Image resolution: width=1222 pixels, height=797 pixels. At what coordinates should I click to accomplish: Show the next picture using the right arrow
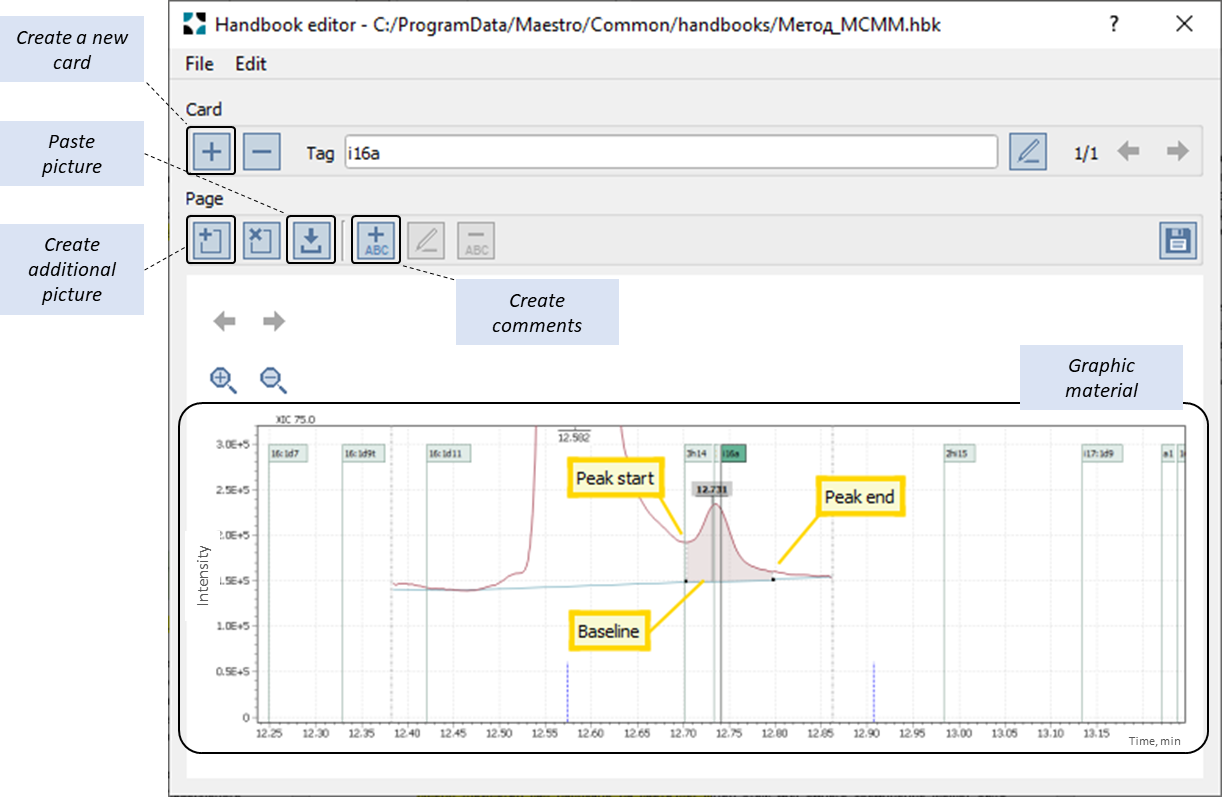pyautogui.click(x=274, y=321)
